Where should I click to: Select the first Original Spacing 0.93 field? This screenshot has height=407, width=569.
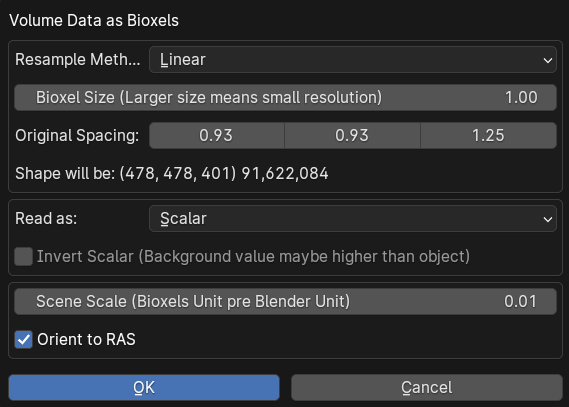pos(217,135)
